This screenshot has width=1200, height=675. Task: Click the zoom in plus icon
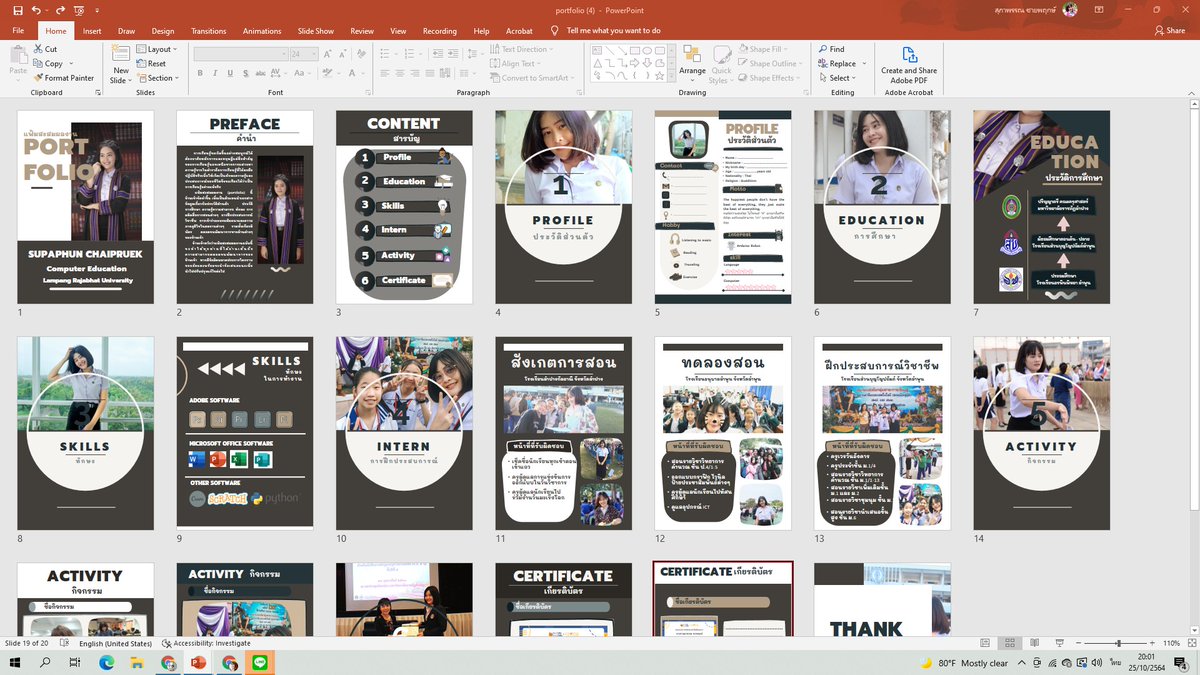[1153, 644]
